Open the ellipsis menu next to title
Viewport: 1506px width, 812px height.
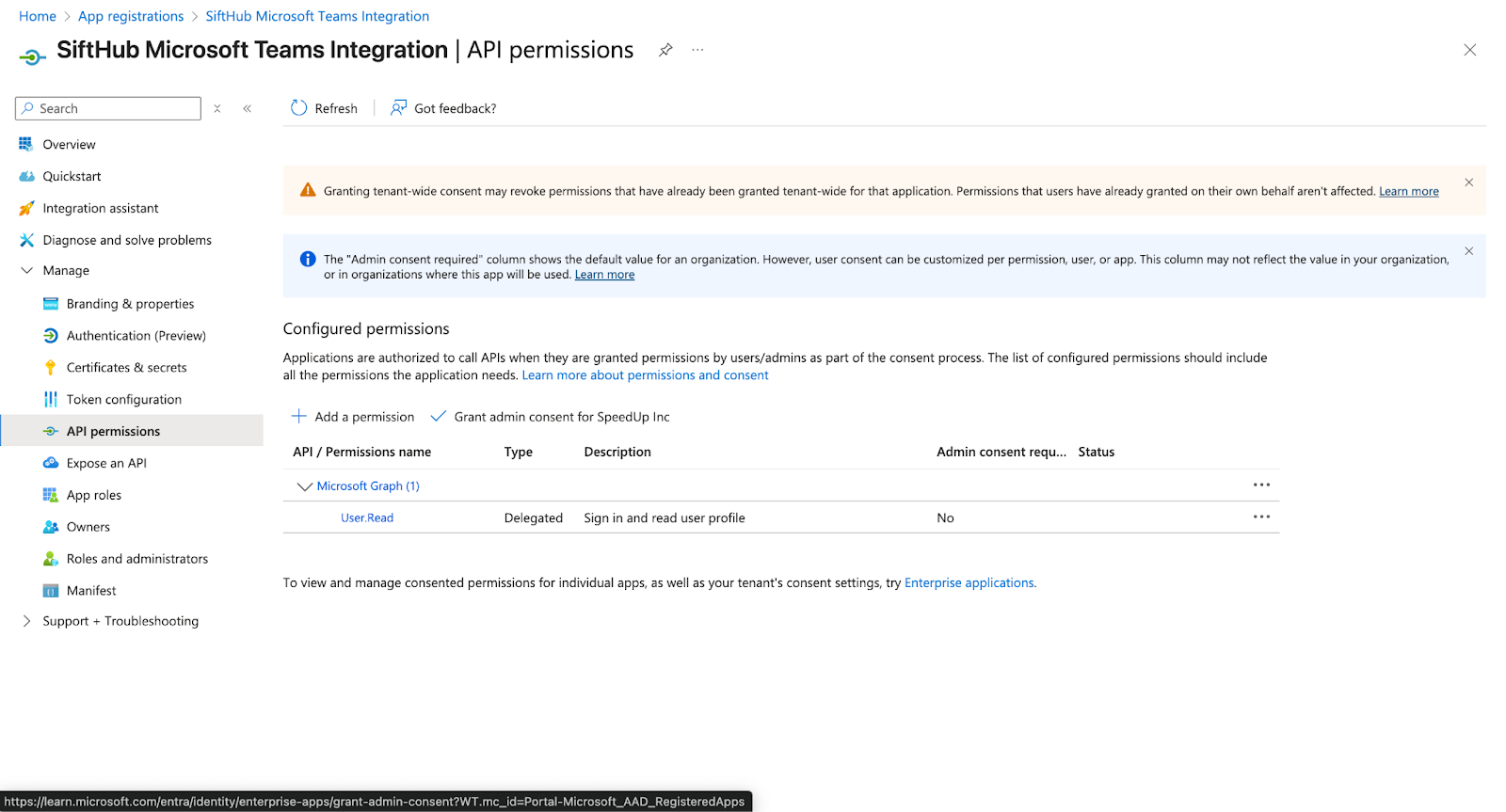[x=697, y=50]
